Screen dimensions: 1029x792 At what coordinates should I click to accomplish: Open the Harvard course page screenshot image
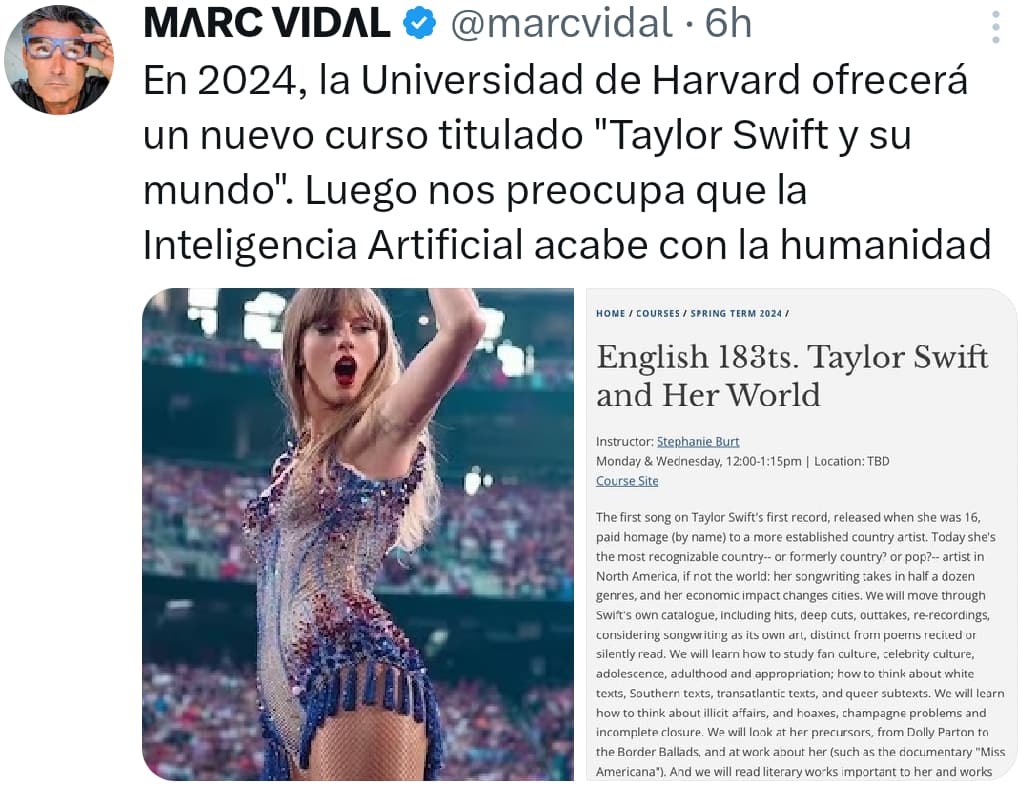pyautogui.click(x=801, y=534)
